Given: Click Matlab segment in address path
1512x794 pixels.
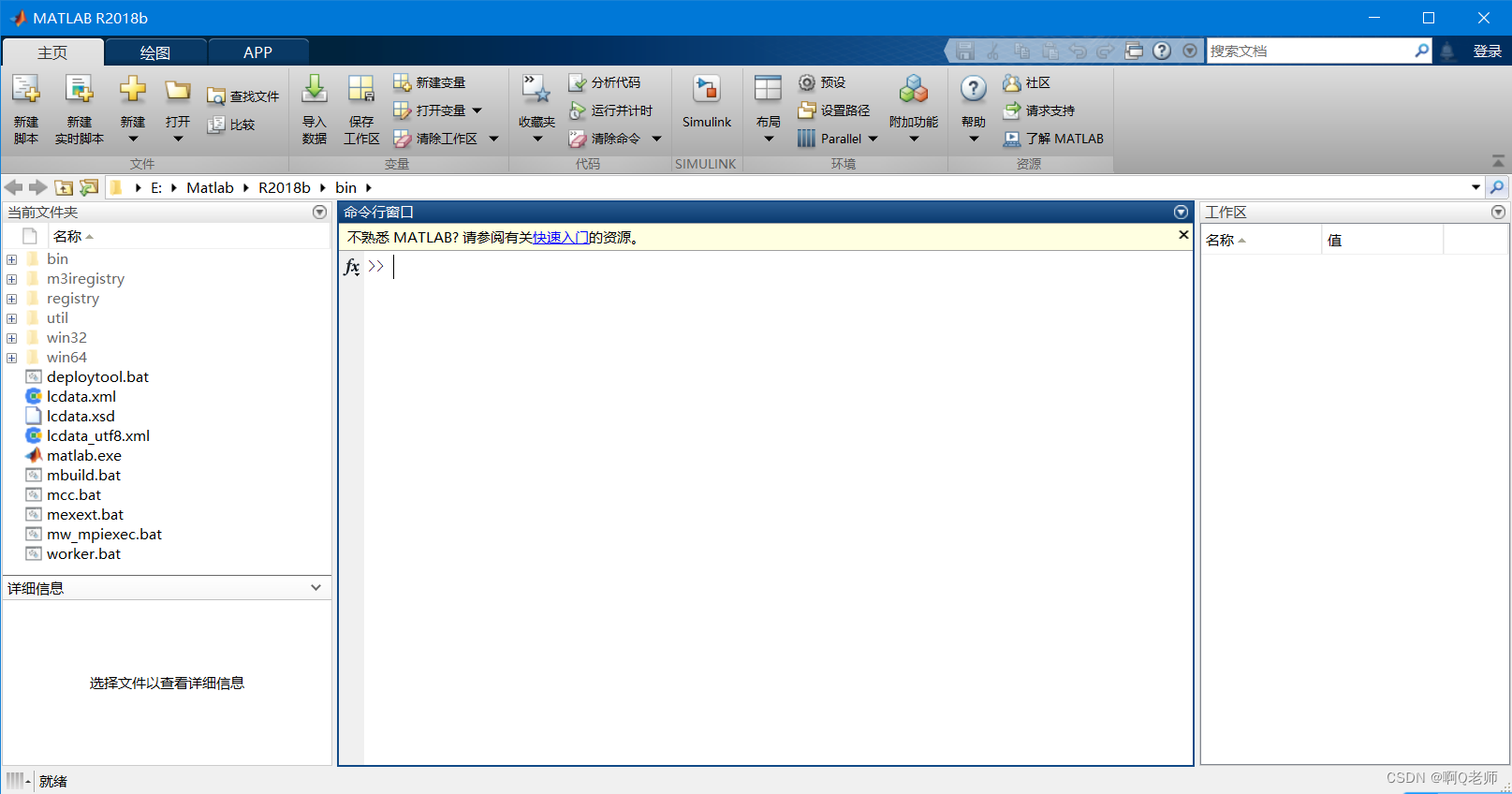Looking at the screenshot, I should pyautogui.click(x=210, y=187).
